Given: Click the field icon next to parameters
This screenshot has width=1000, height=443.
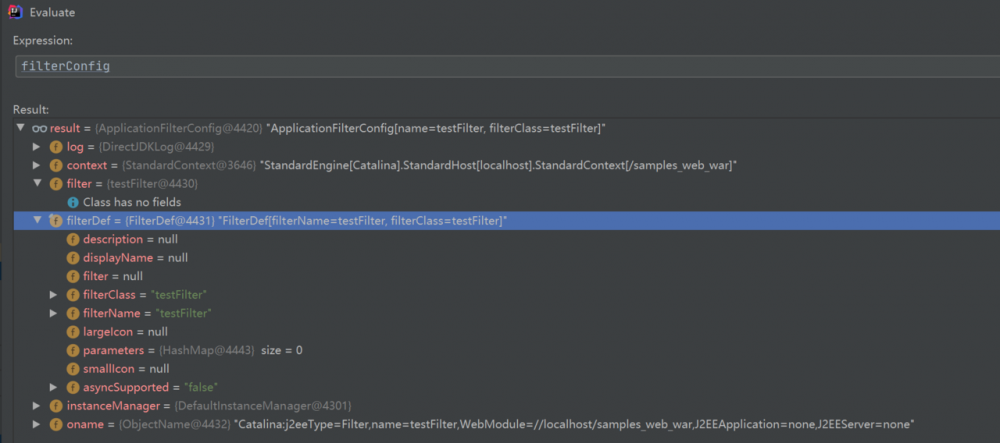Looking at the screenshot, I should (73, 350).
